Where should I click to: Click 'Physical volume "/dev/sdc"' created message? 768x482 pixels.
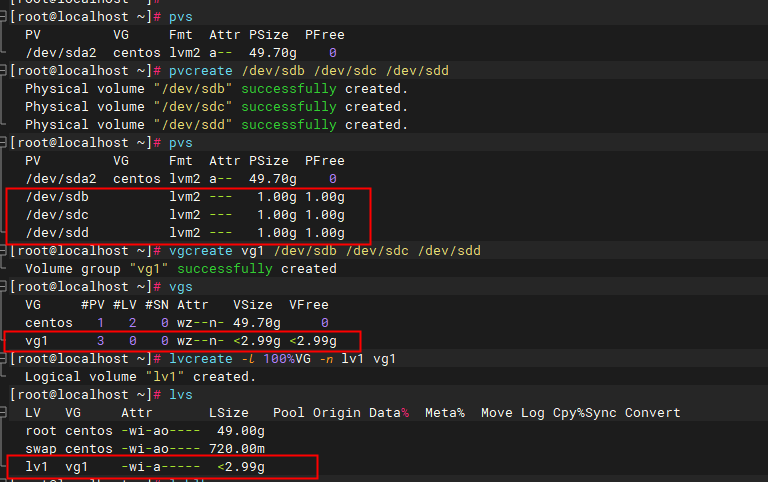coord(216,107)
